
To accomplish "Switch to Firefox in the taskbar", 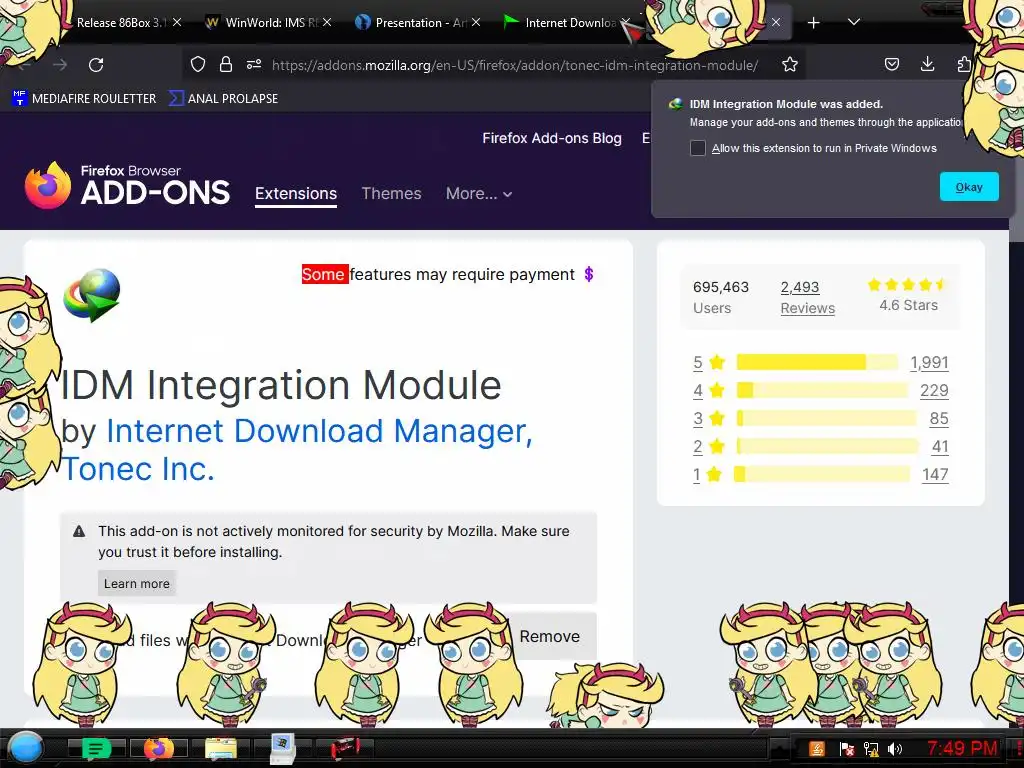I will point(159,749).
